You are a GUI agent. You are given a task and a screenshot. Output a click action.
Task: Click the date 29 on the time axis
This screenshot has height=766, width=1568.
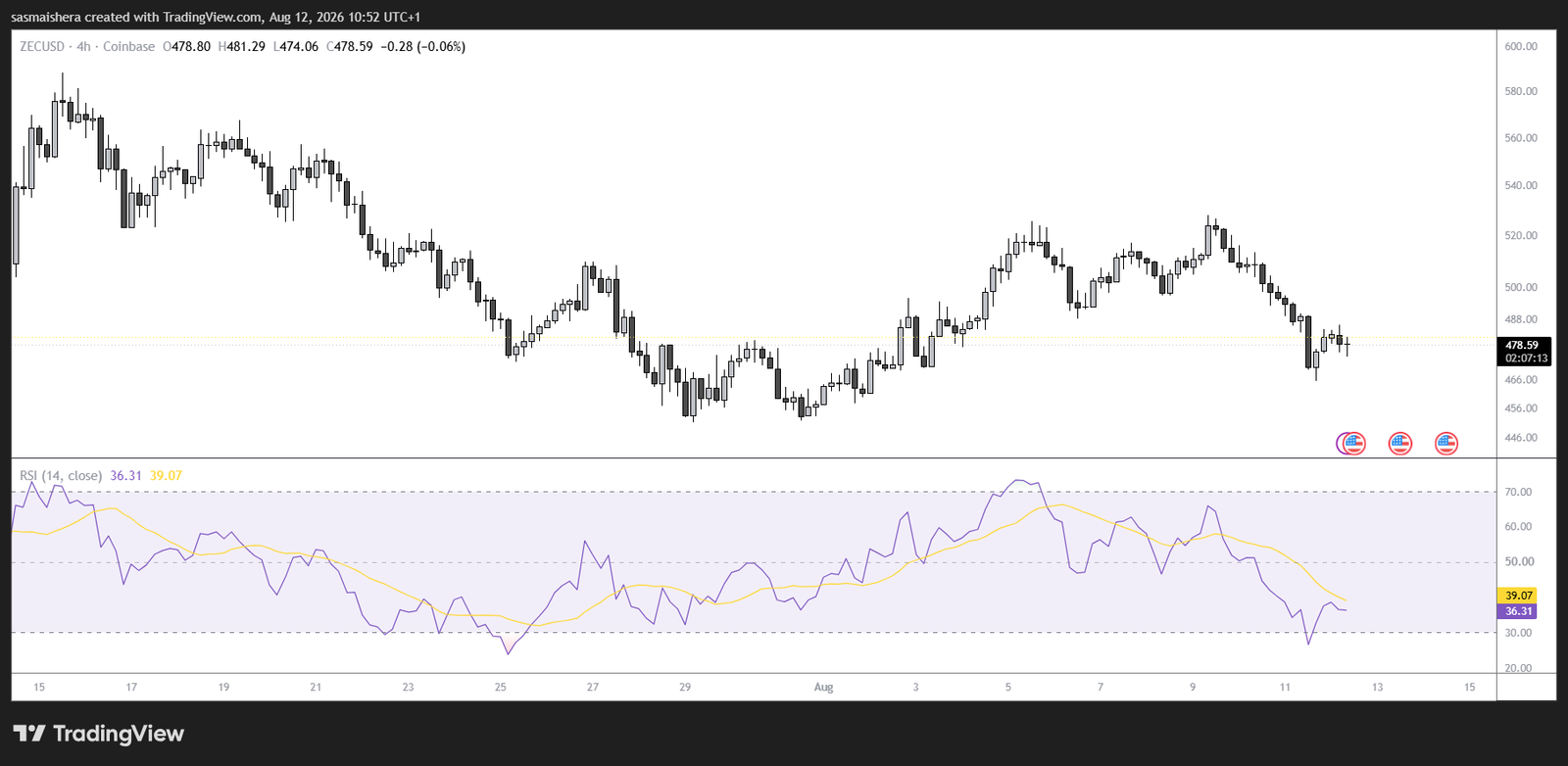tap(685, 687)
